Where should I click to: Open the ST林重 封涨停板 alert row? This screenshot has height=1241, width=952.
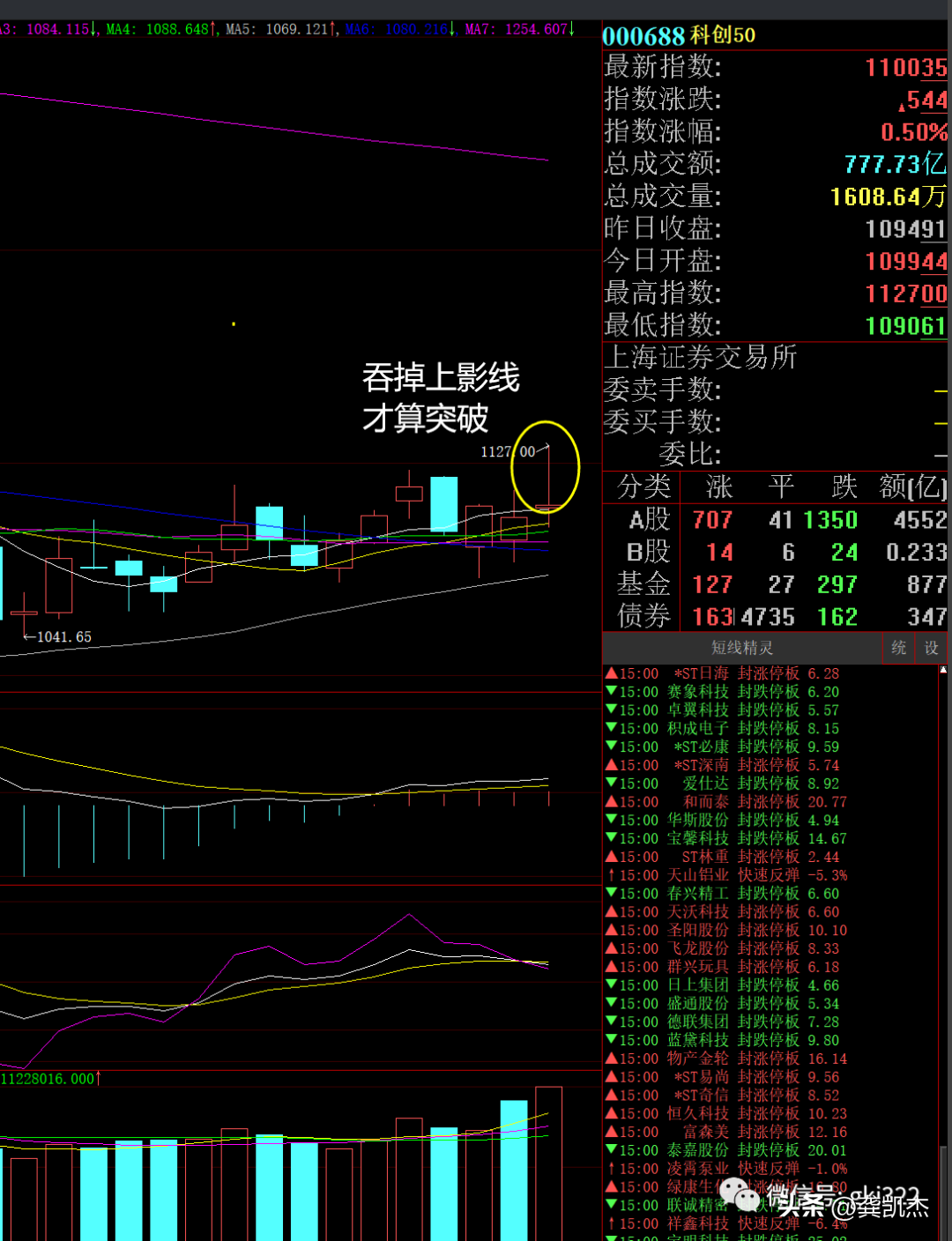(x=722, y=857)
